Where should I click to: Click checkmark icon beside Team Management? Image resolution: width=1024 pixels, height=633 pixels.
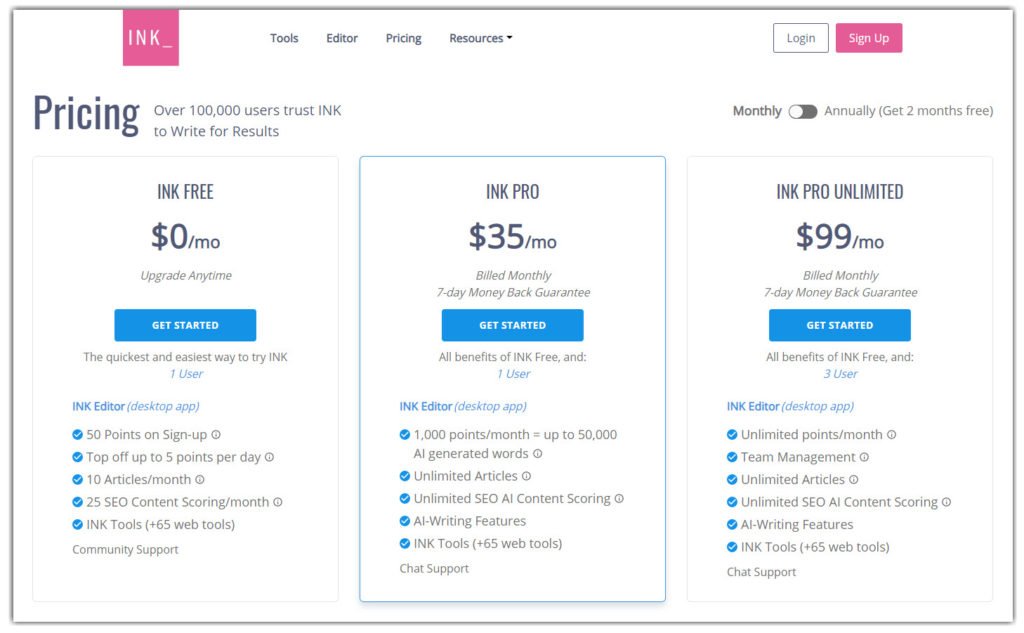point(732,457)
